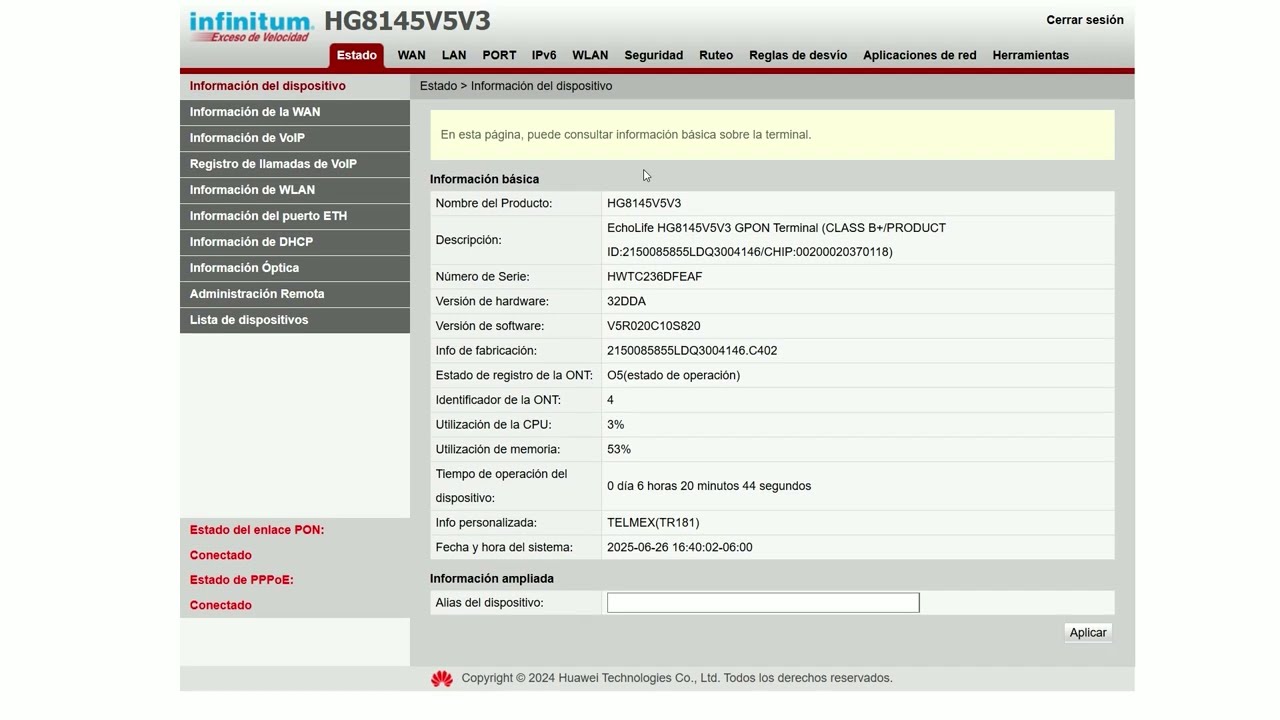Click software version V5R020C10S820
The height and width of the screenshot is (720, 1280).
(654, 326)
